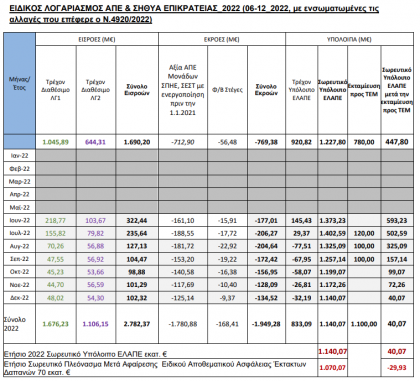Image resolution: width=420 pixels, height=381 pixels.
Task: Click the 120,00 disbursement cell for Ιουλ-22
Action: point(364,233)
